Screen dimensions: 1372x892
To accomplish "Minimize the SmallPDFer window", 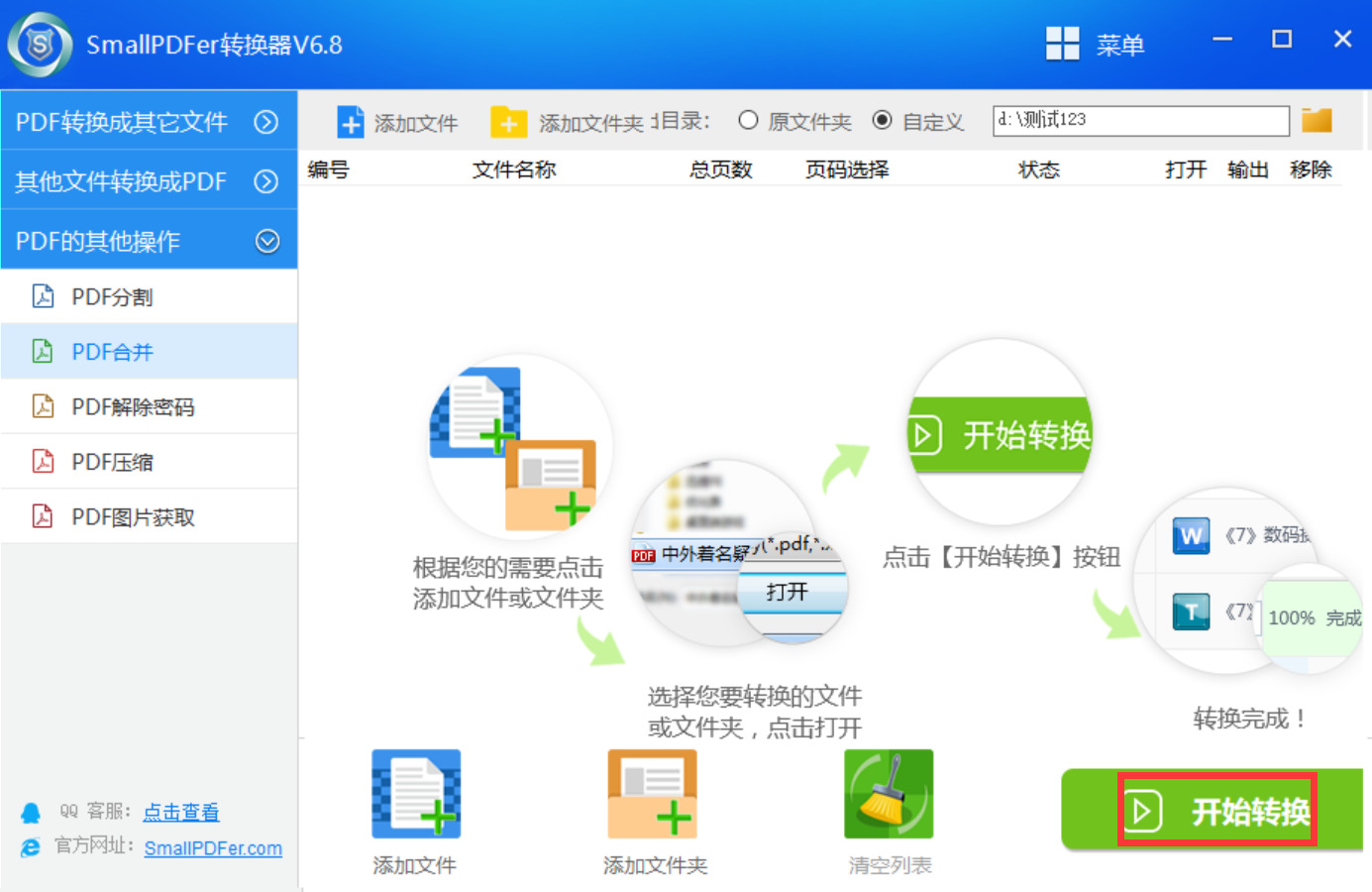I will pyautogui.click(x=1222, y=40).
